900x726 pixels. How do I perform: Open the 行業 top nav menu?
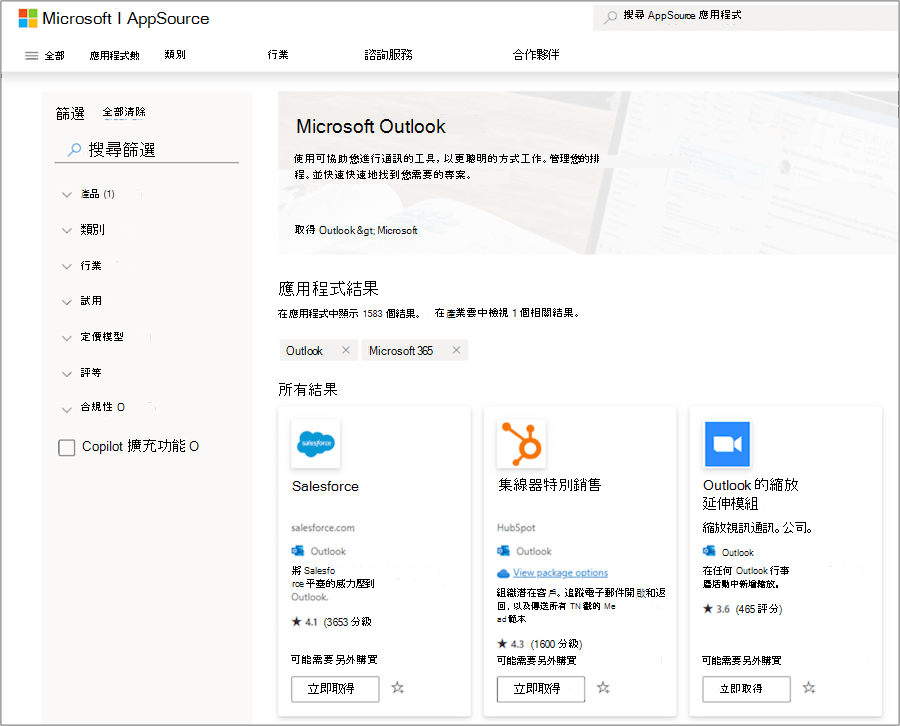278,55
